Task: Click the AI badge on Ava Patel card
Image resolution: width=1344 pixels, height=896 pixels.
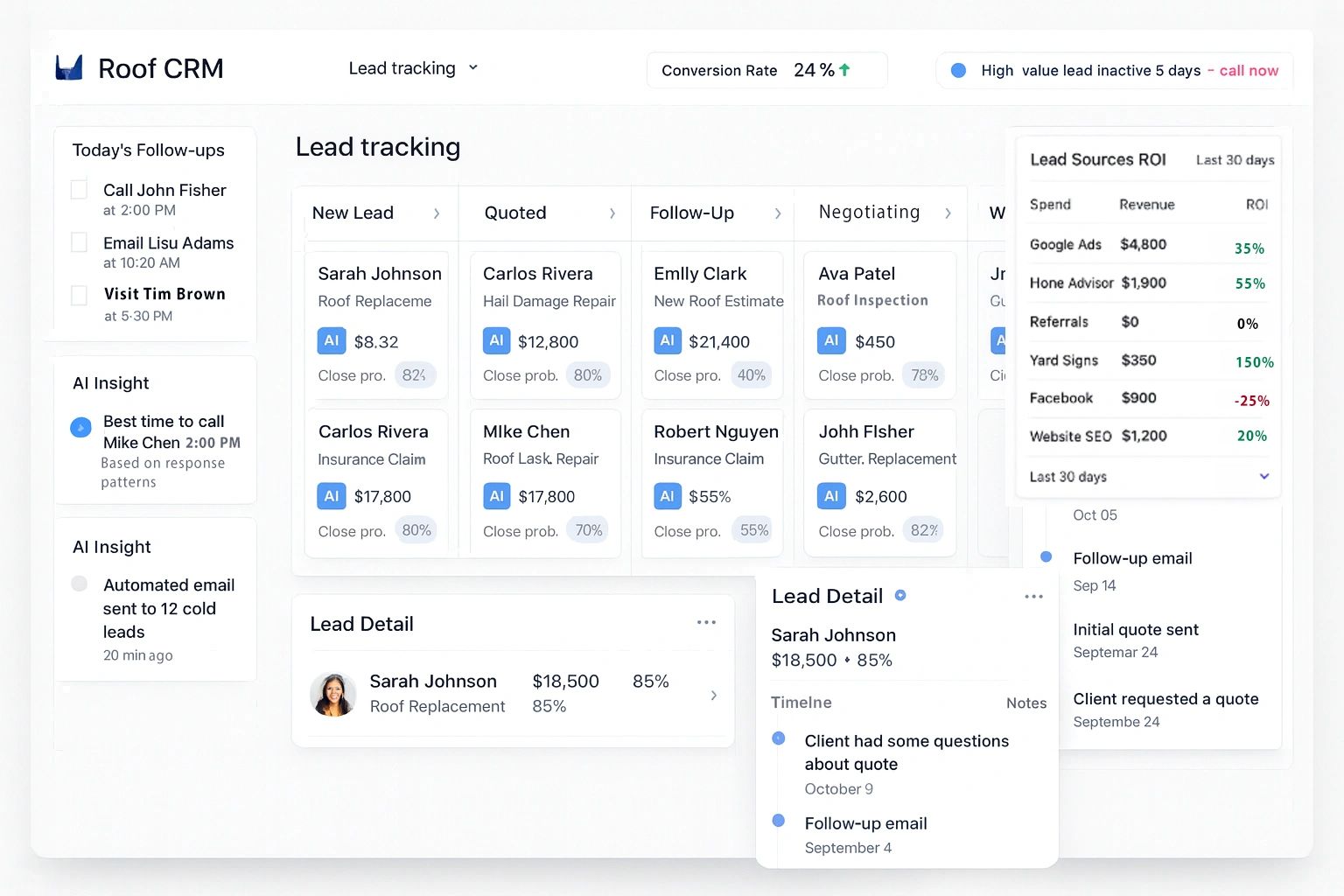Action: click(831, 340)
